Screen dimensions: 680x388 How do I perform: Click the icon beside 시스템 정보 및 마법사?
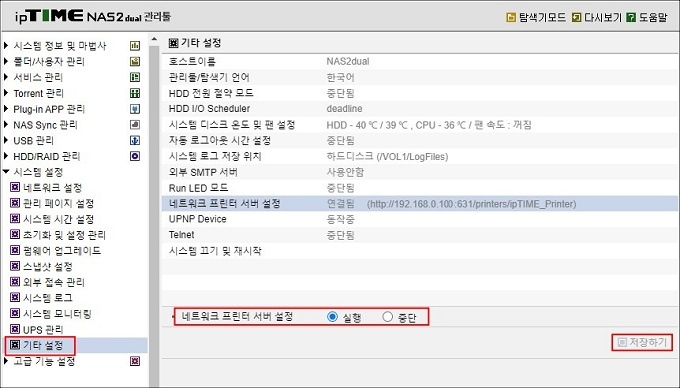click(x=135, y=46)
